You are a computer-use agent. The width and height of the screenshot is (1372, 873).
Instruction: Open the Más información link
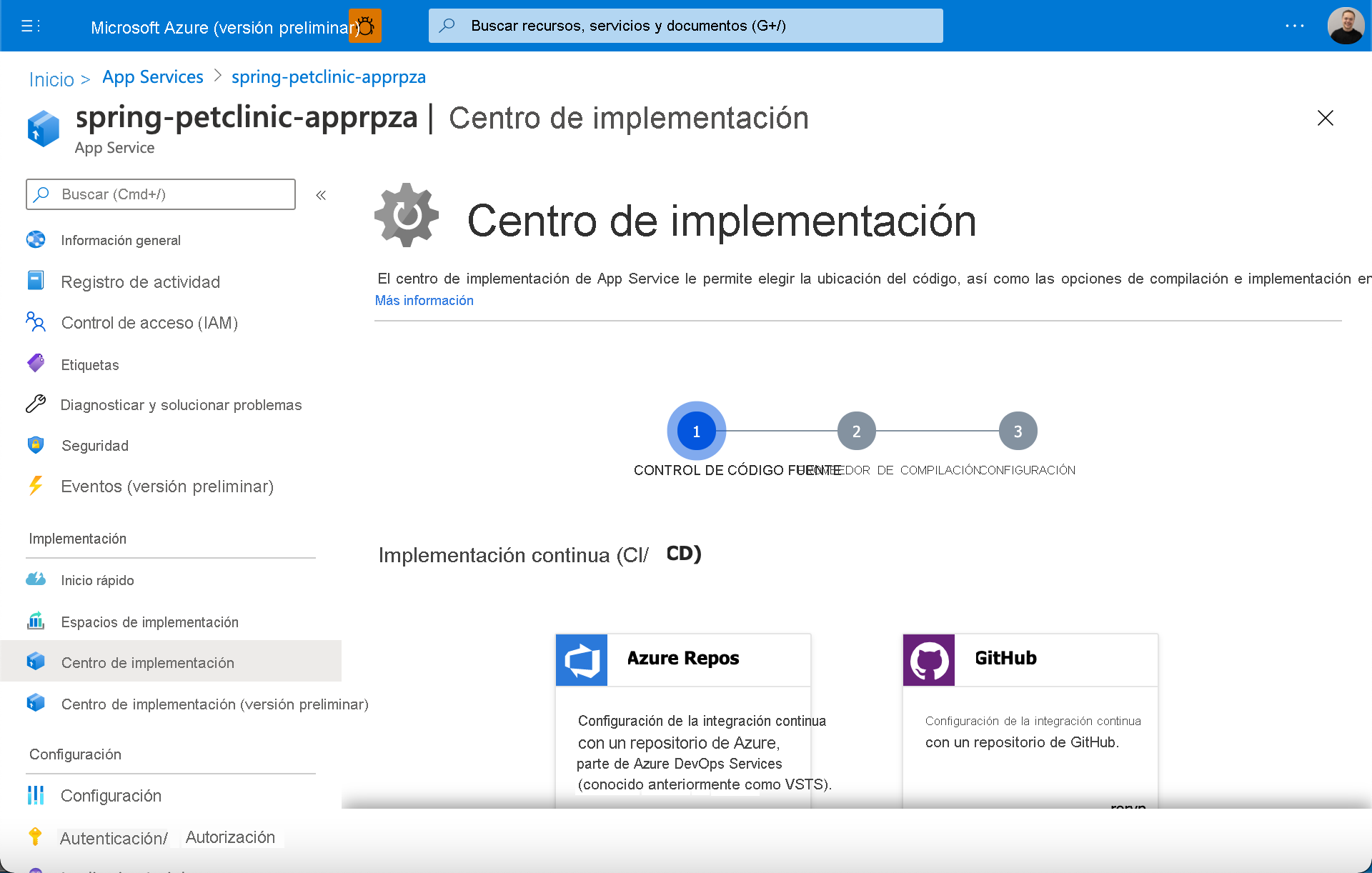[x=424, y=300]
